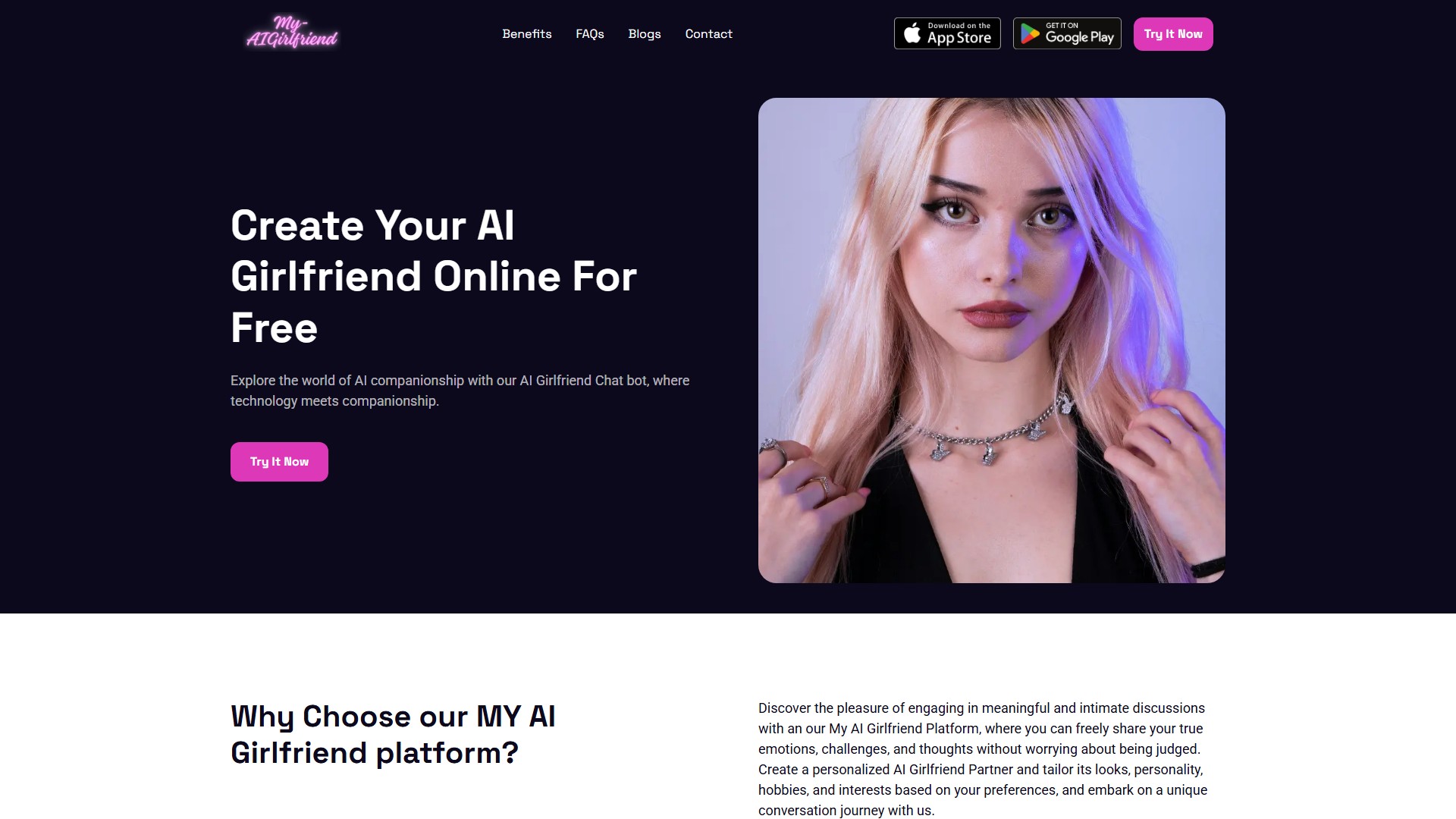Image resolution: width=1456 pixels, height=819 pixels.
Task: Click the 'Create Your AI' headline line
Action: [x=372, y=225]
